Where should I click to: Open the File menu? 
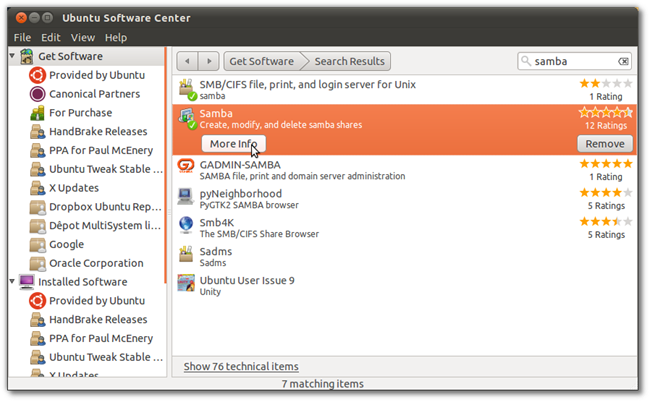22,37
